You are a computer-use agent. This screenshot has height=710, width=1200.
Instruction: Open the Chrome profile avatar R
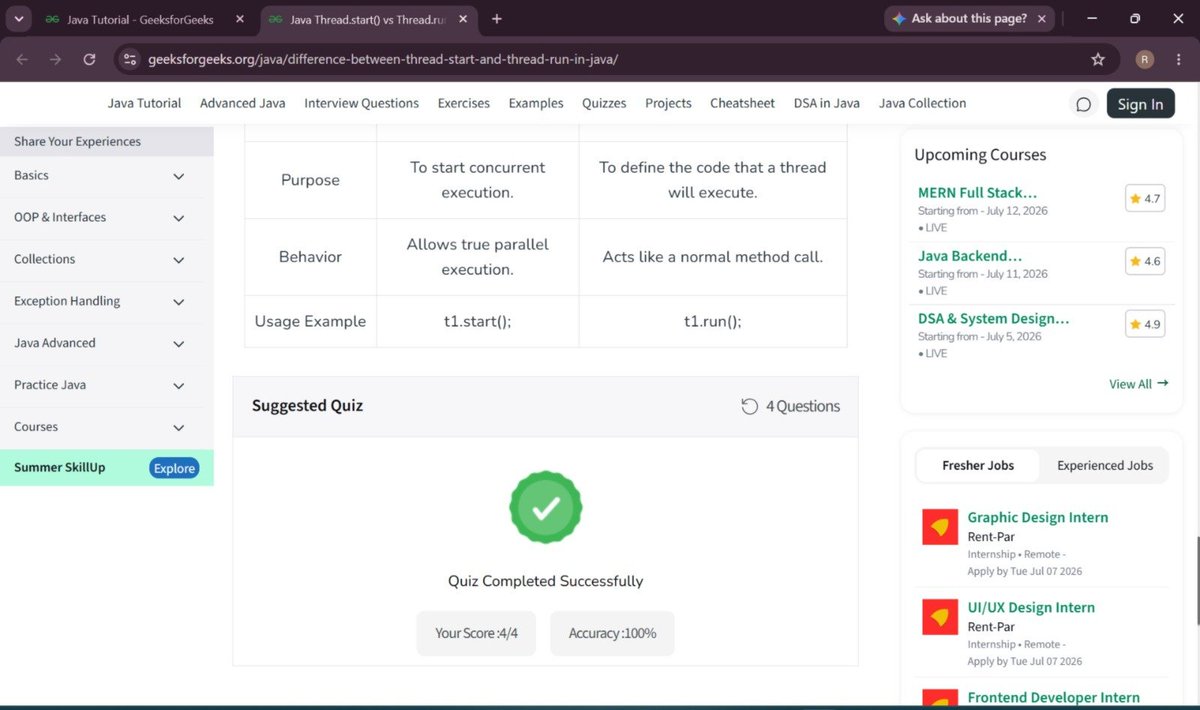point(1145,59)
